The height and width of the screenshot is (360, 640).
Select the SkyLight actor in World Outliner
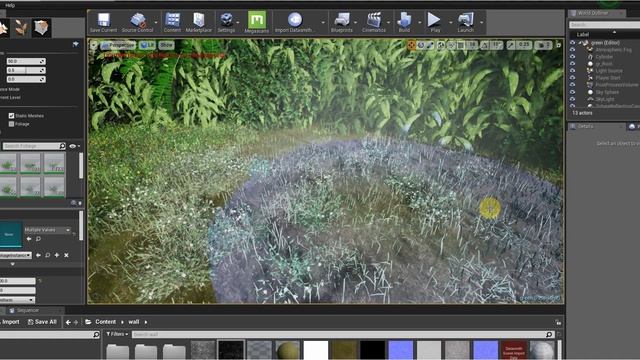[604, 99]
